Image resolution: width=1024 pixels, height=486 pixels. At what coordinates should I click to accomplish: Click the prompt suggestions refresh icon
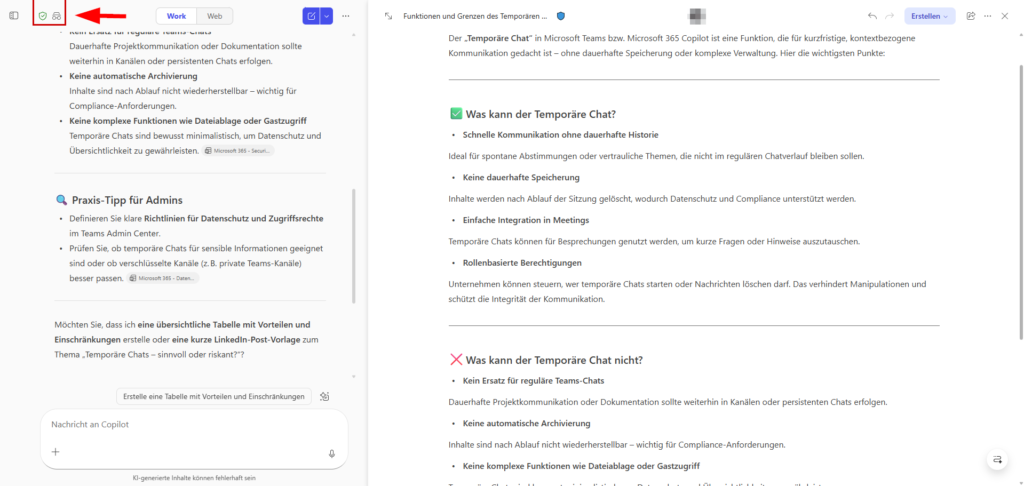[325, 396]
